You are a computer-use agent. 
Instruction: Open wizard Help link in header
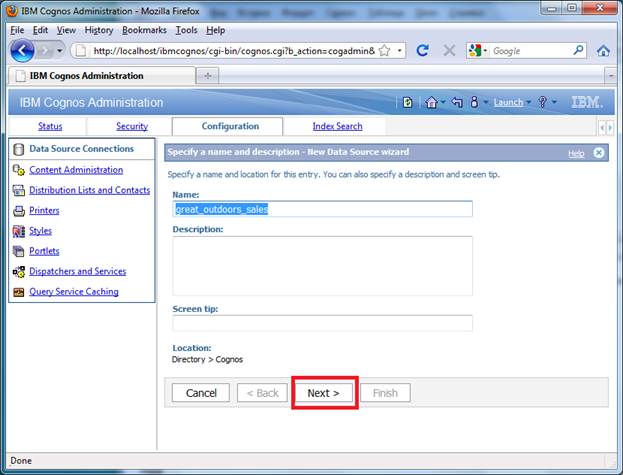click(576, 153)
